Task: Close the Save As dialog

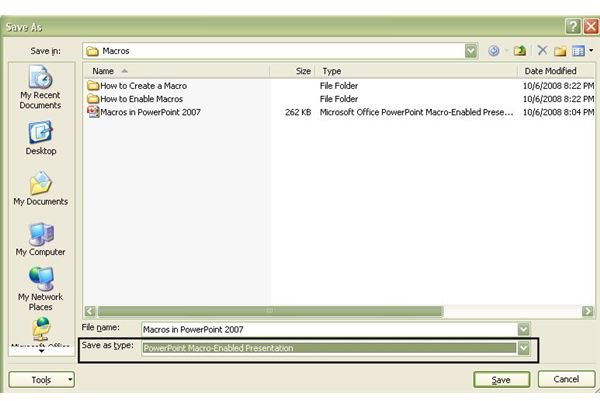Action: tap(591, 26)
